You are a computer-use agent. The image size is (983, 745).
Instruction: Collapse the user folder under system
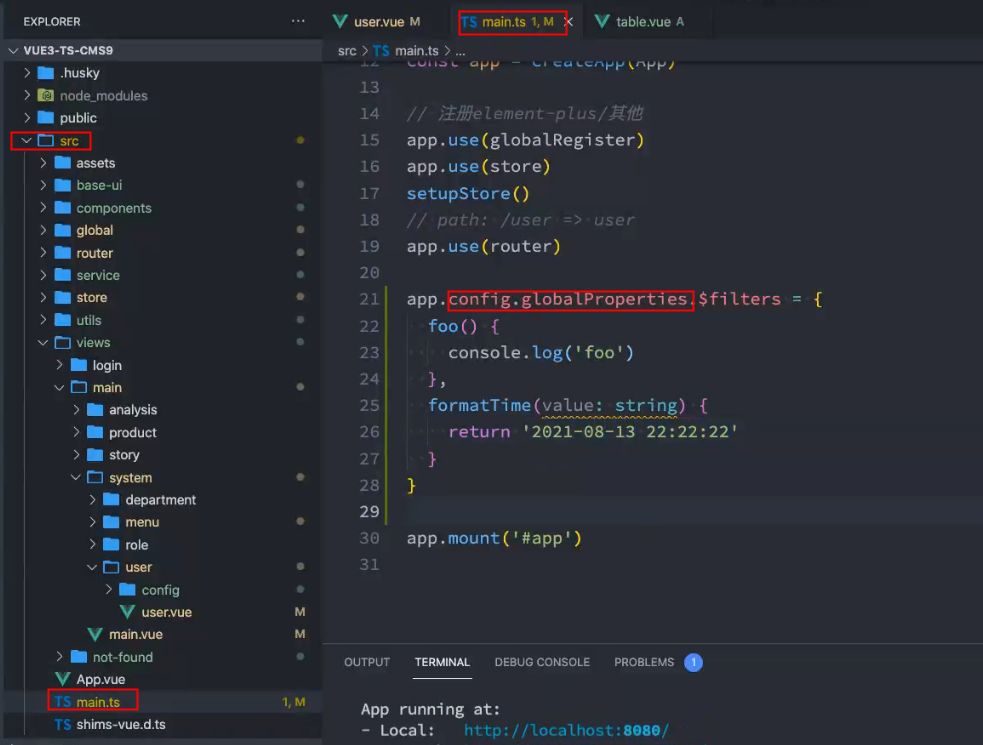click(92, 567)
